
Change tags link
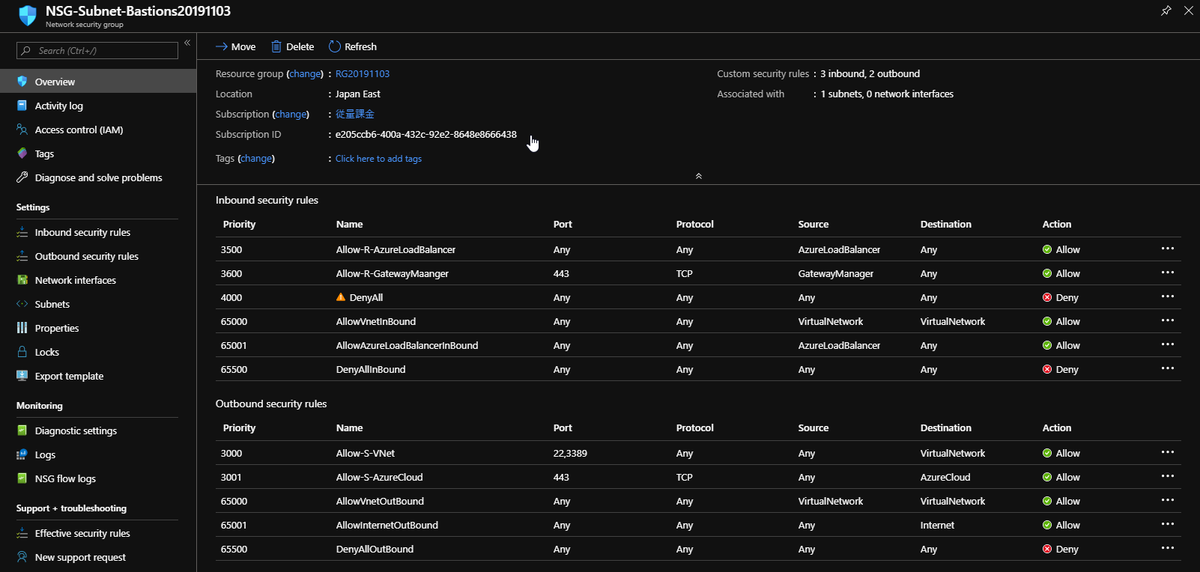[x=256, y=158]
